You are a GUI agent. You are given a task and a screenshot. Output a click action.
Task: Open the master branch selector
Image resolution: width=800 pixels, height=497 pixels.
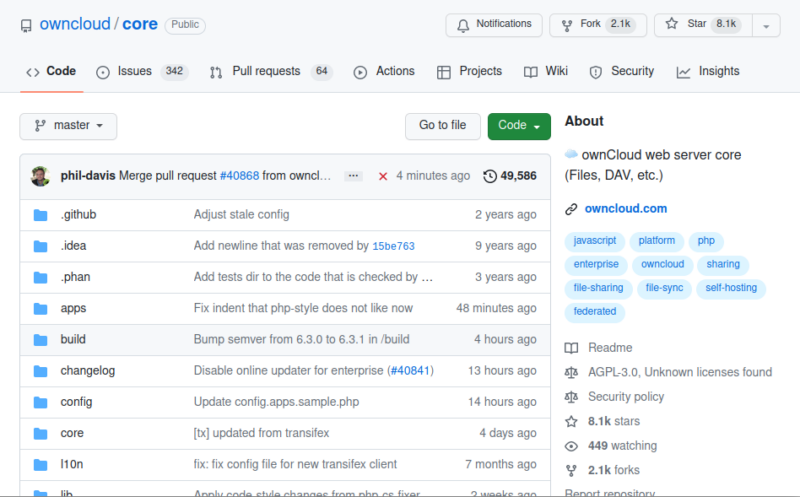68,126
